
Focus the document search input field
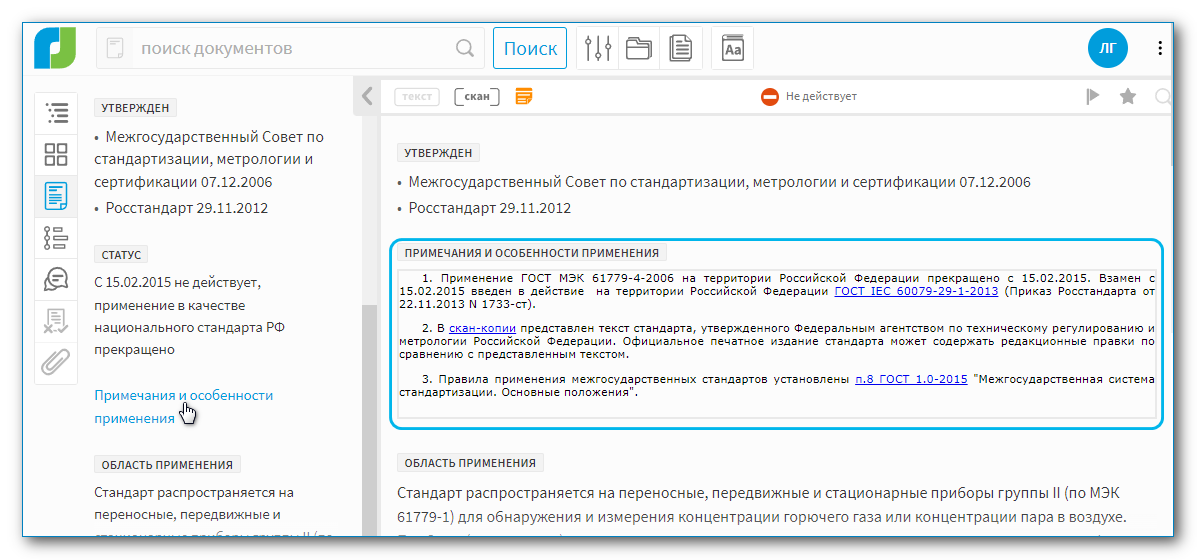tap(290, 49)
